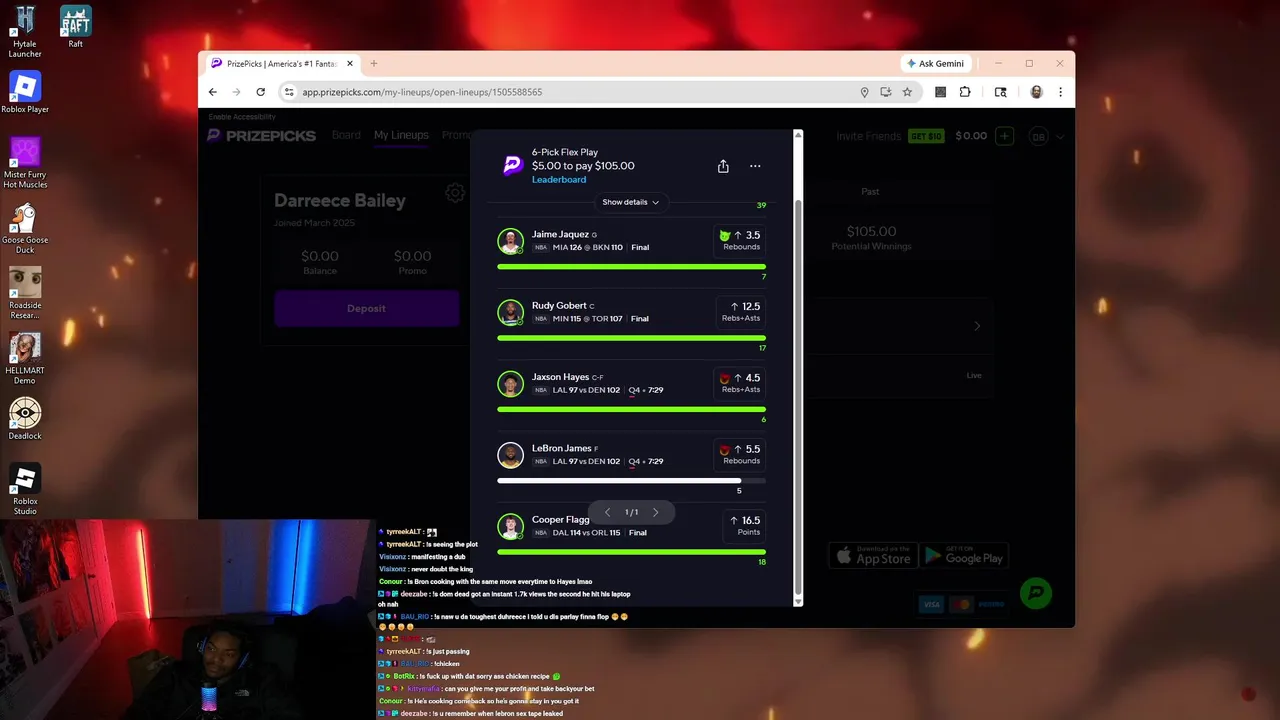1280x720 pixels.
Task: Reload the PrizePicks page
Action: pos(261,92)
